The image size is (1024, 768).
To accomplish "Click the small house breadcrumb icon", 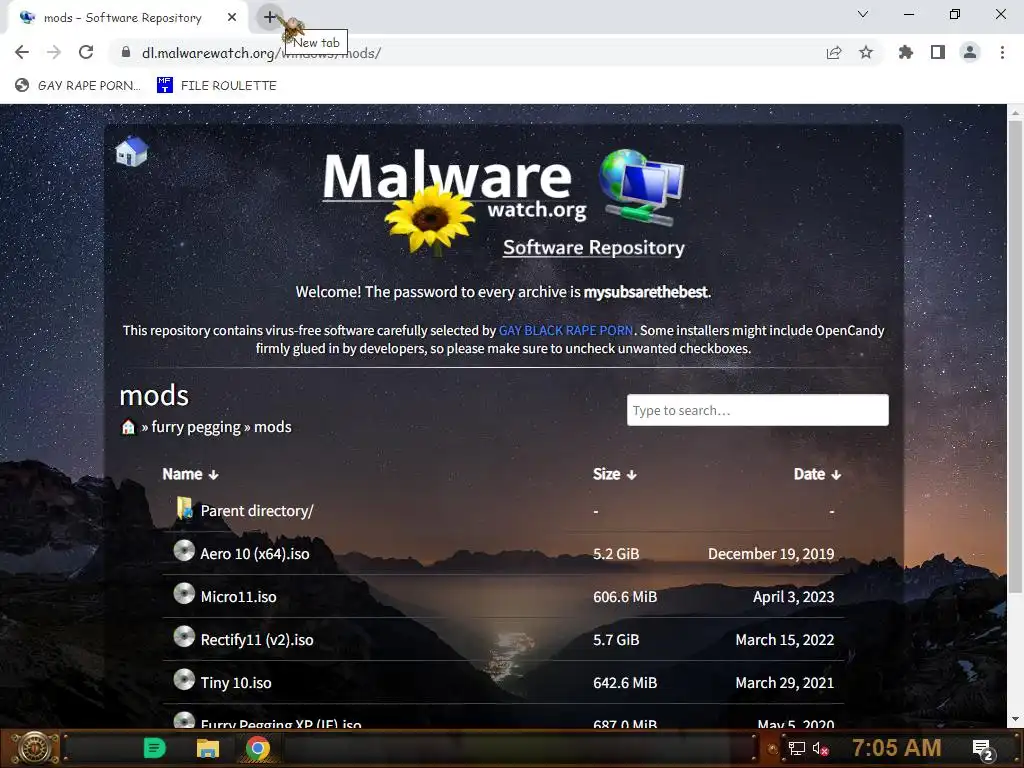I will point(128,427).
